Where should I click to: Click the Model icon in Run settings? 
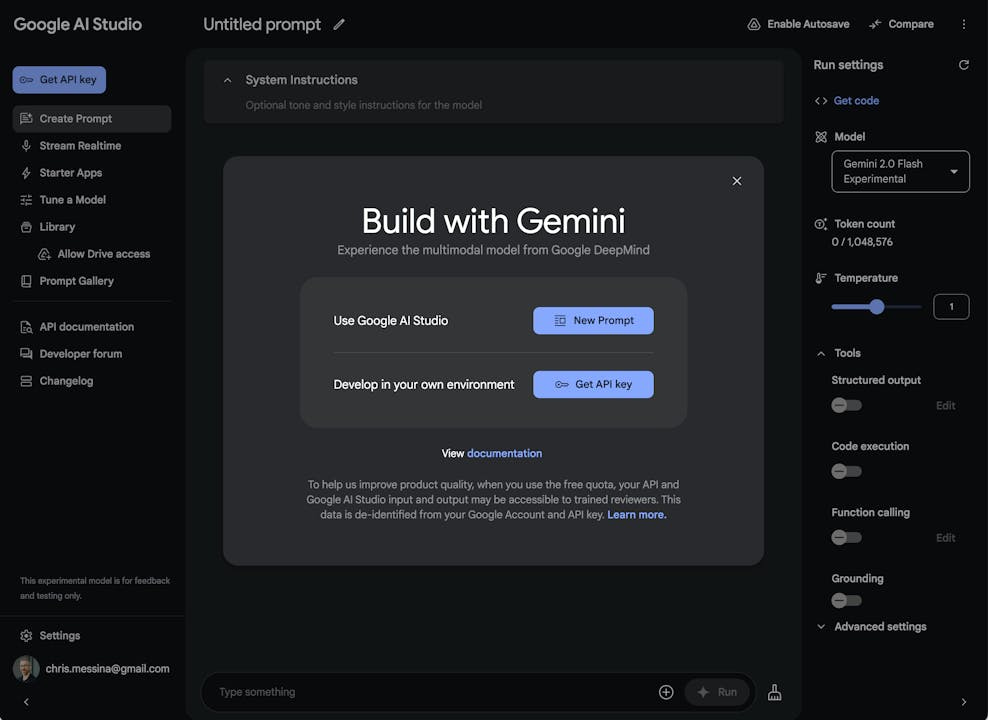pyautogui.click(x=820, y=137)
